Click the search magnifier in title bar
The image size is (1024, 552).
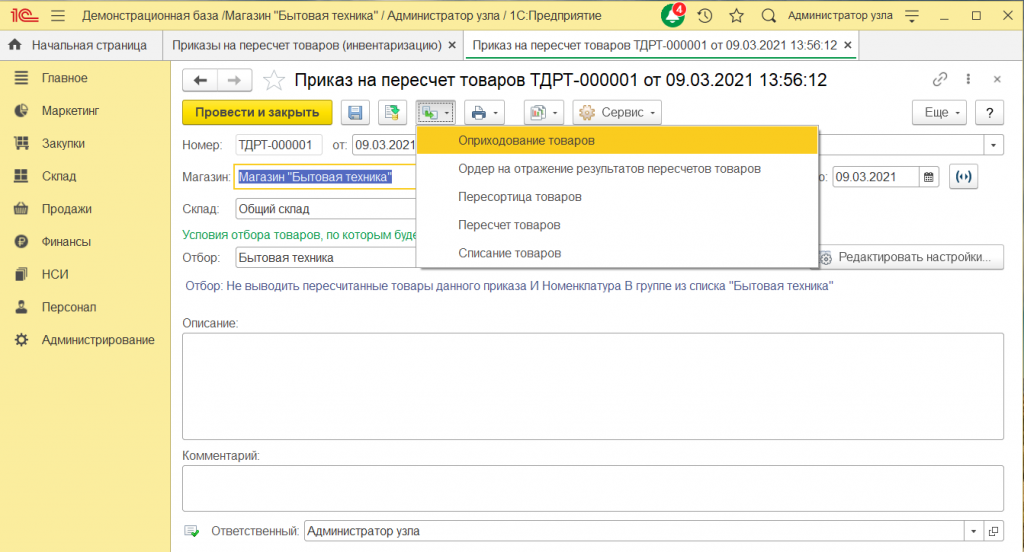tap(769, 16)
